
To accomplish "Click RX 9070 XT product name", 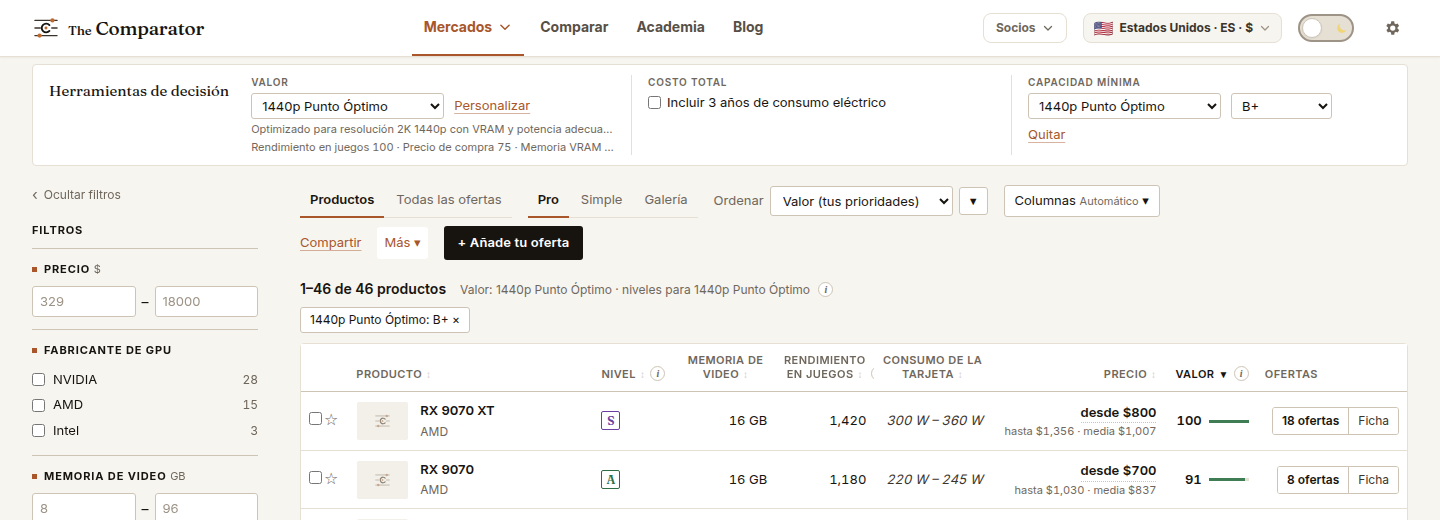I will coord(457,411).
